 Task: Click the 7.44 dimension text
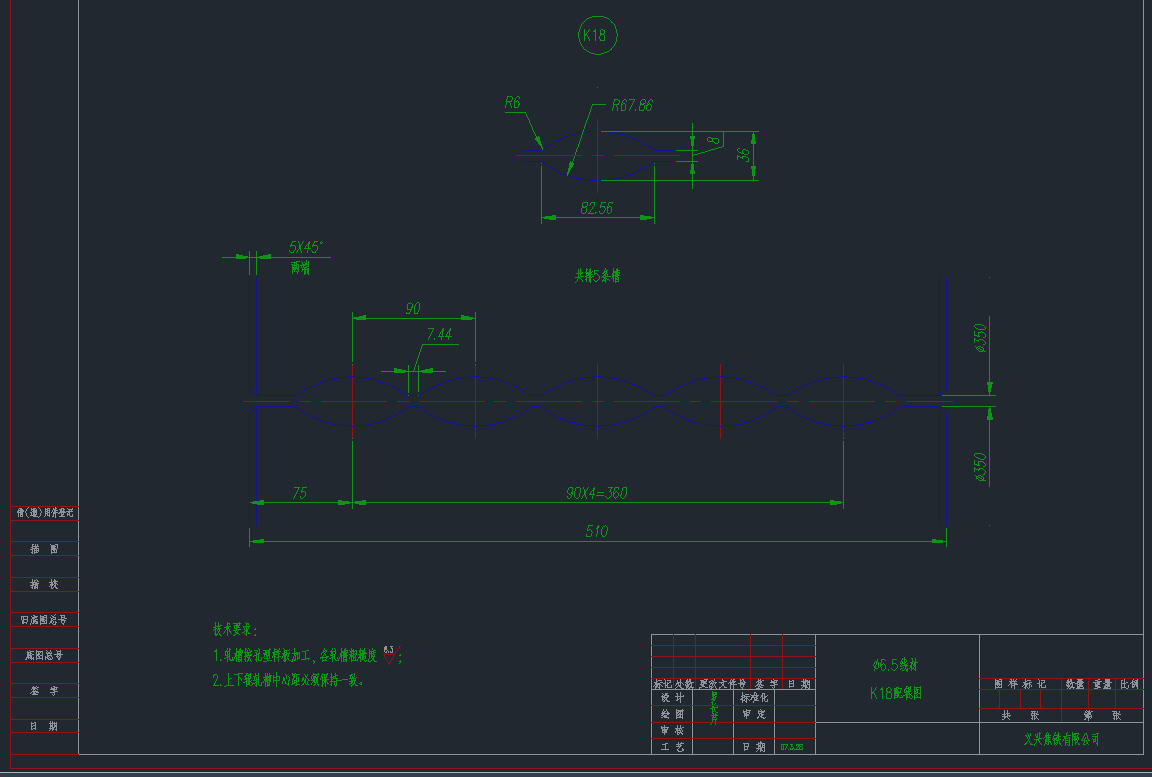tap(439, 335)
